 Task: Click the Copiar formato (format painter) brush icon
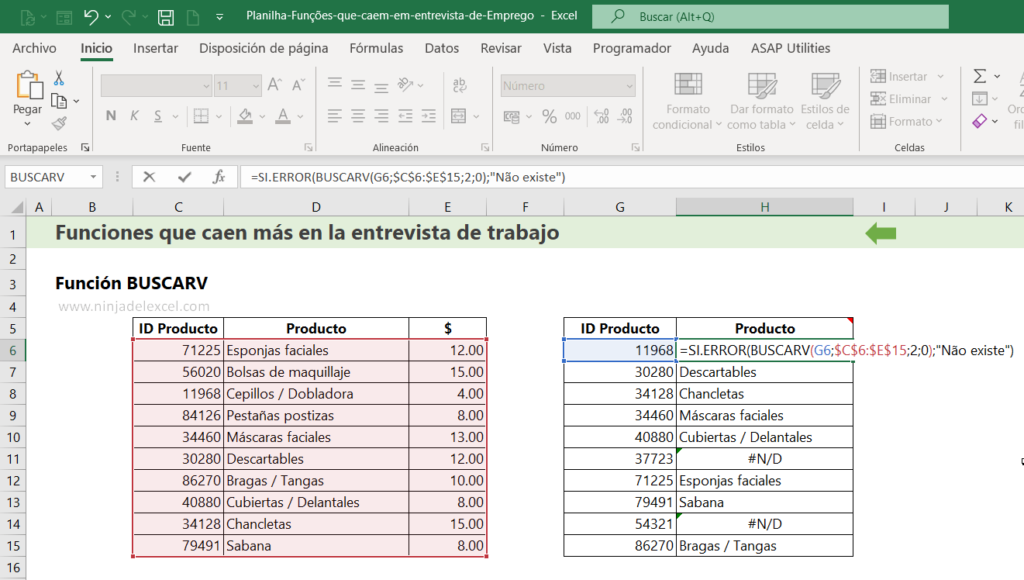(59, 122)
